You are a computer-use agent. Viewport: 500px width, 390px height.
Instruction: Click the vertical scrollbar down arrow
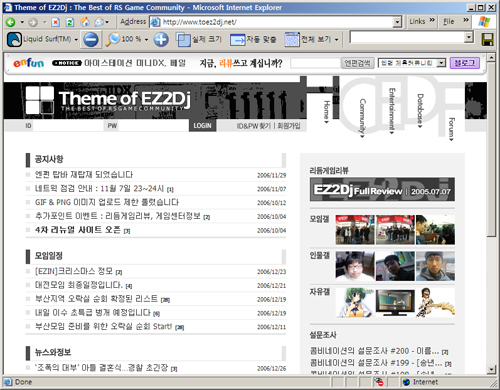tap(491, 369)
